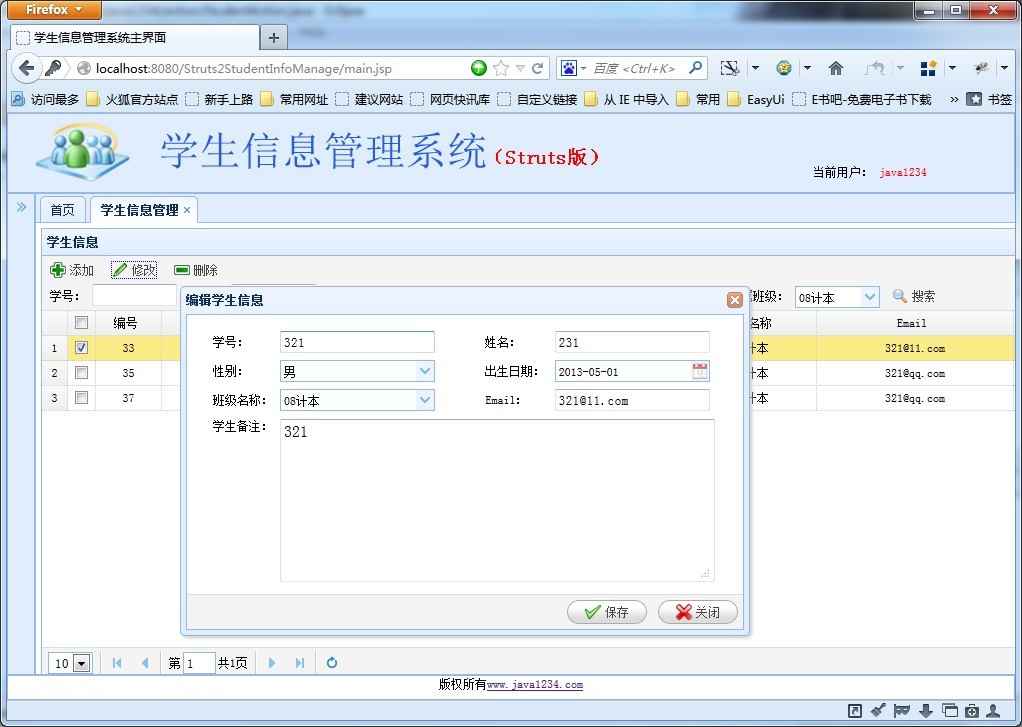Click the 搜索 search magnifier button
Screen dimensions: 1022x727
pos(913,296)
